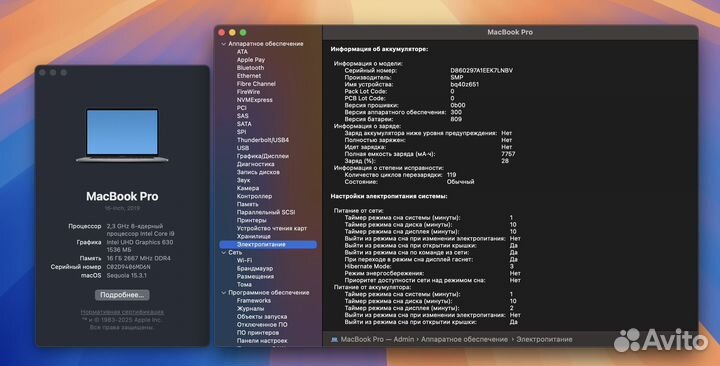Select Брандмауэр under Сеть
720x366 pixels.
coord(255,269)
